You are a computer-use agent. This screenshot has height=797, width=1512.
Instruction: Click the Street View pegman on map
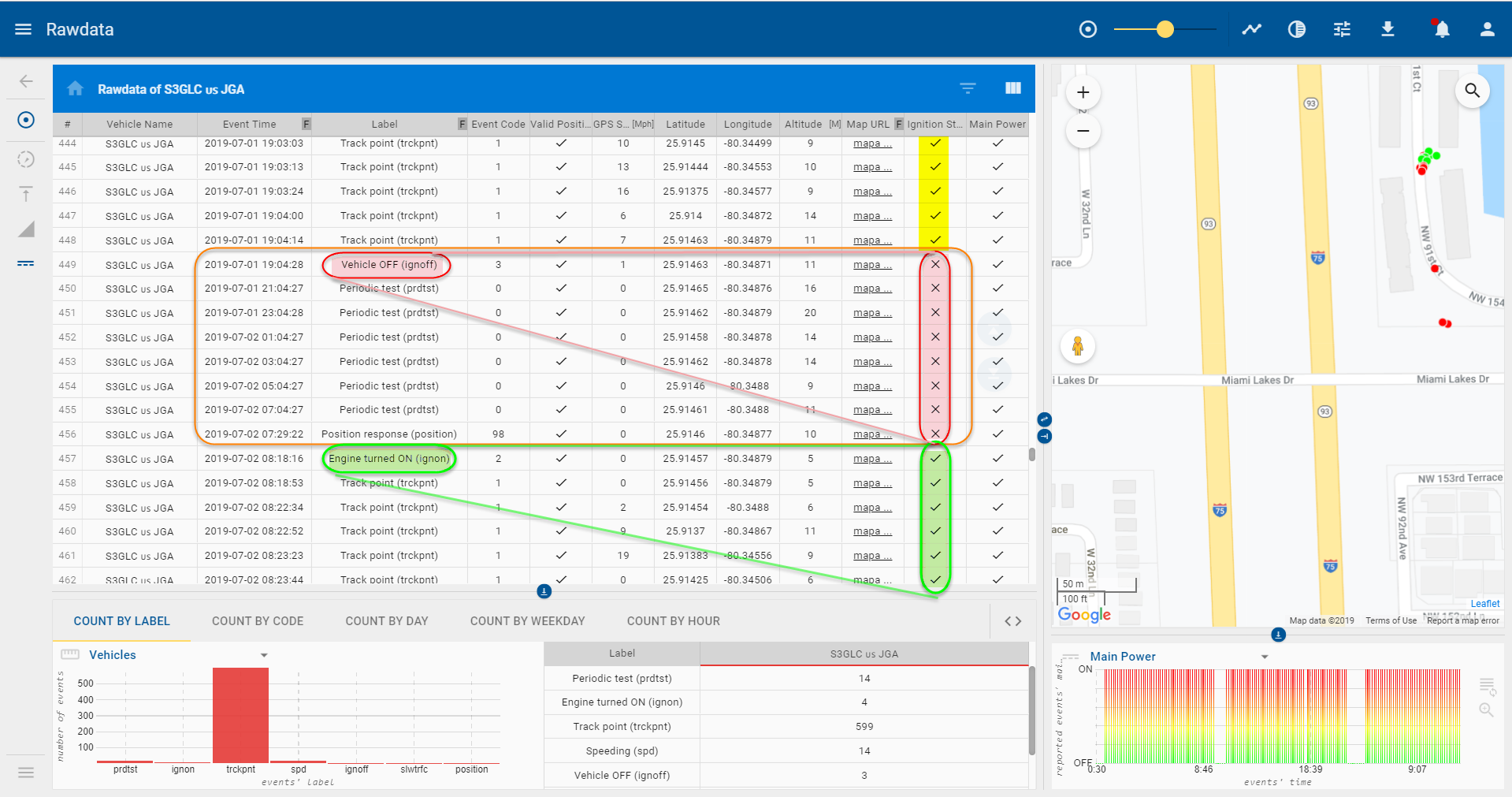coord(1077,346)
